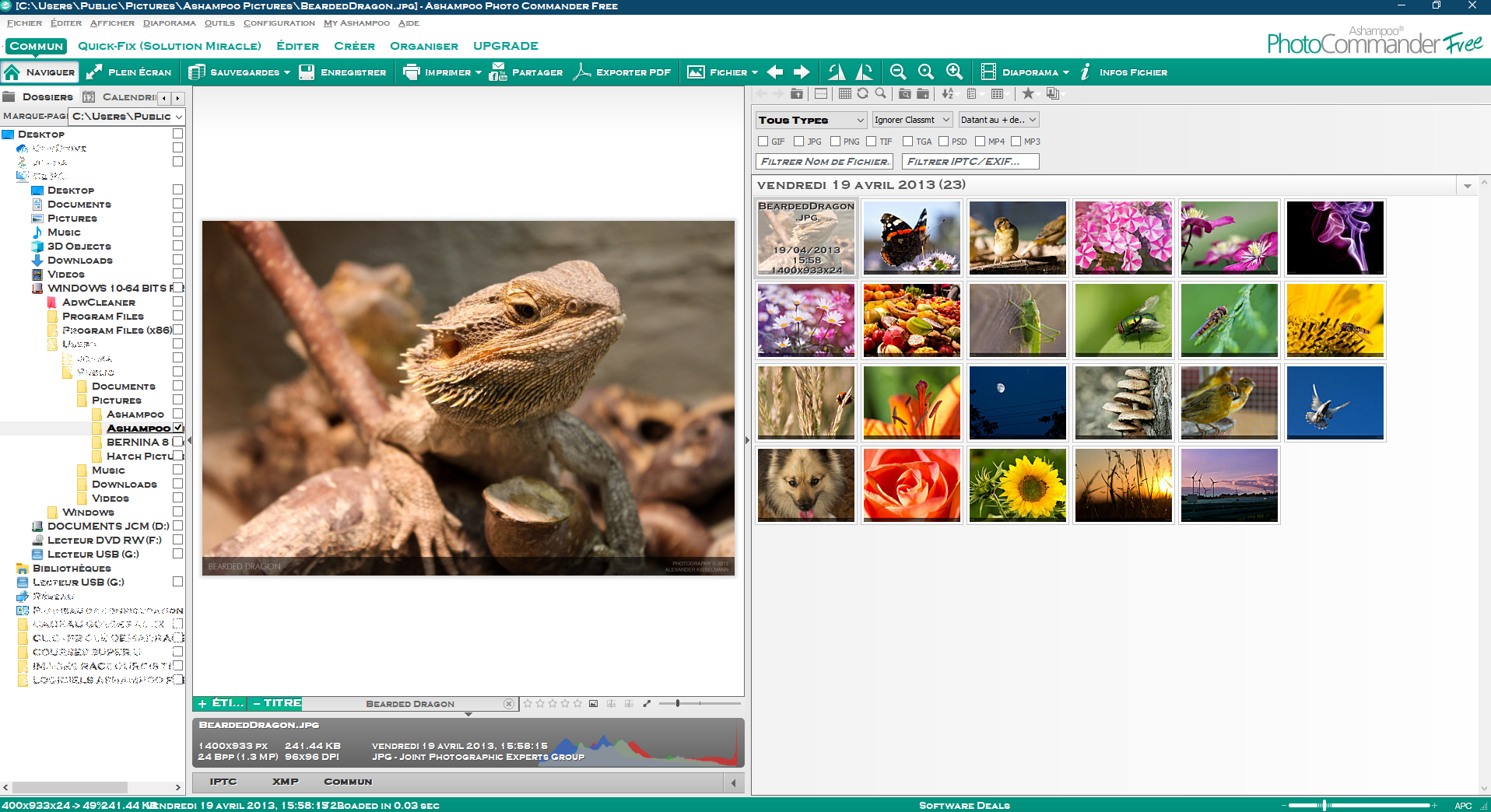1491x812 pixels.
Task: Click the zoom in magnifier icon
Action: click(954, 72)
